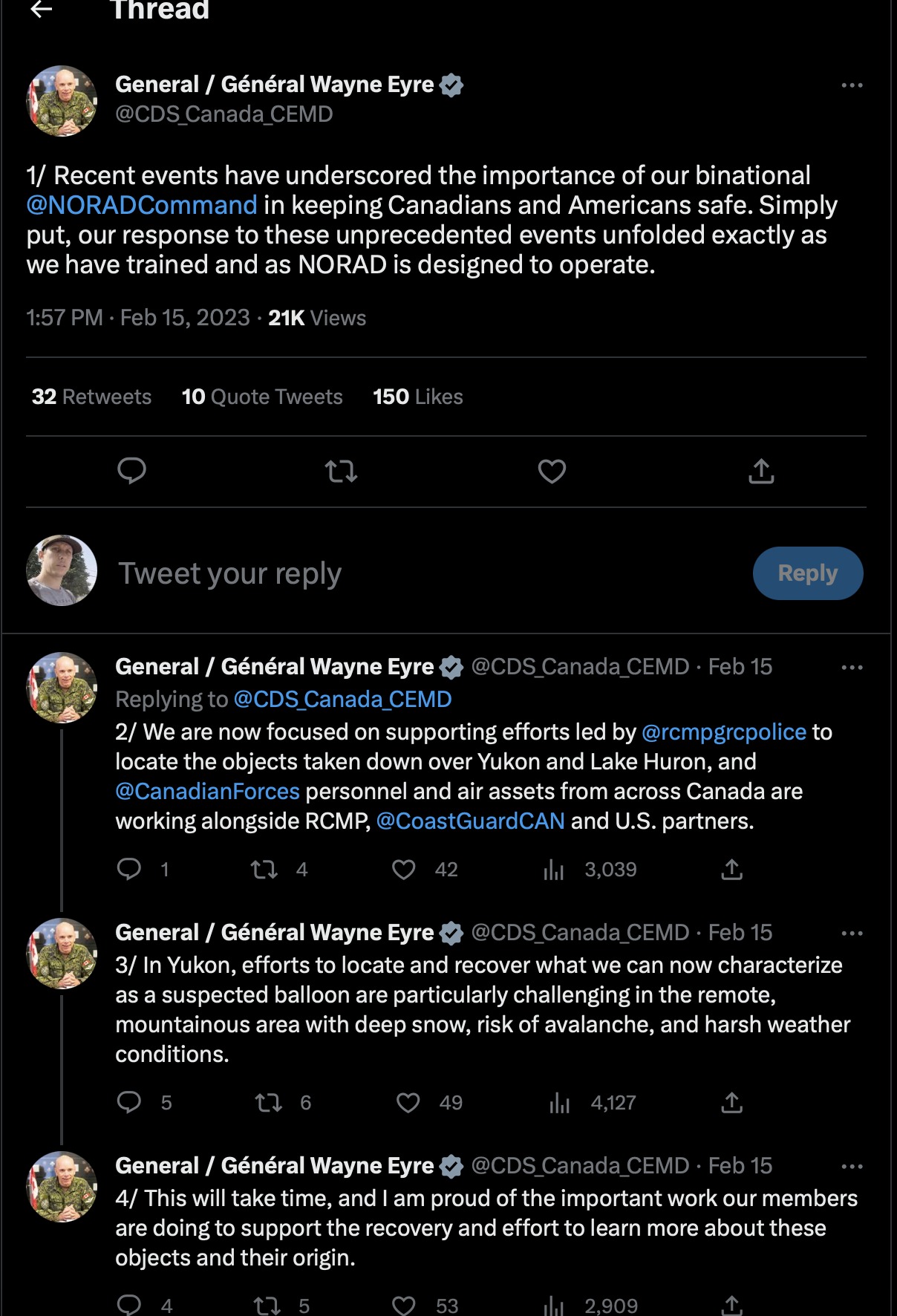Click the back arrow beside Thread
This screenshot has height=1316, width=897.
coord(42,10)
